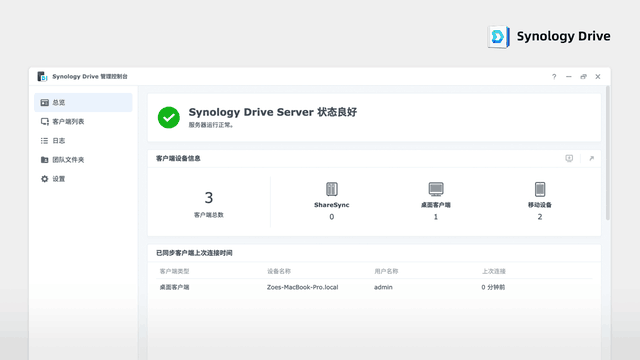Image resolution: width=640 pixels, height=360 pixels.
Task: Open the 客户端列表 client list section
Action: click(83, 122)
